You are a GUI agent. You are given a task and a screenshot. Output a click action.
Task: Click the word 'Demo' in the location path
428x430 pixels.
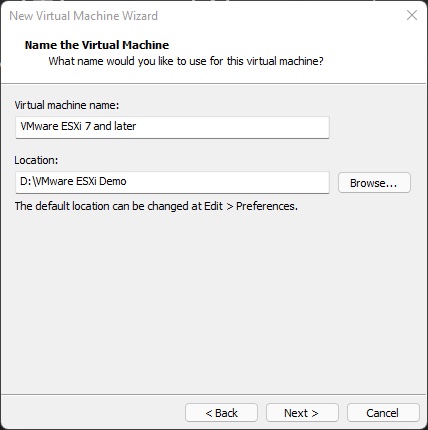[x=113, y=181]
